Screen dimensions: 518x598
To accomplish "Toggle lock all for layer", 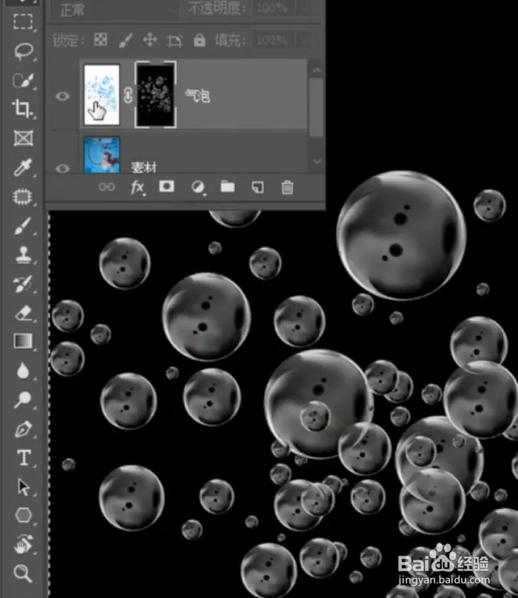I will [x=199, y=40].
